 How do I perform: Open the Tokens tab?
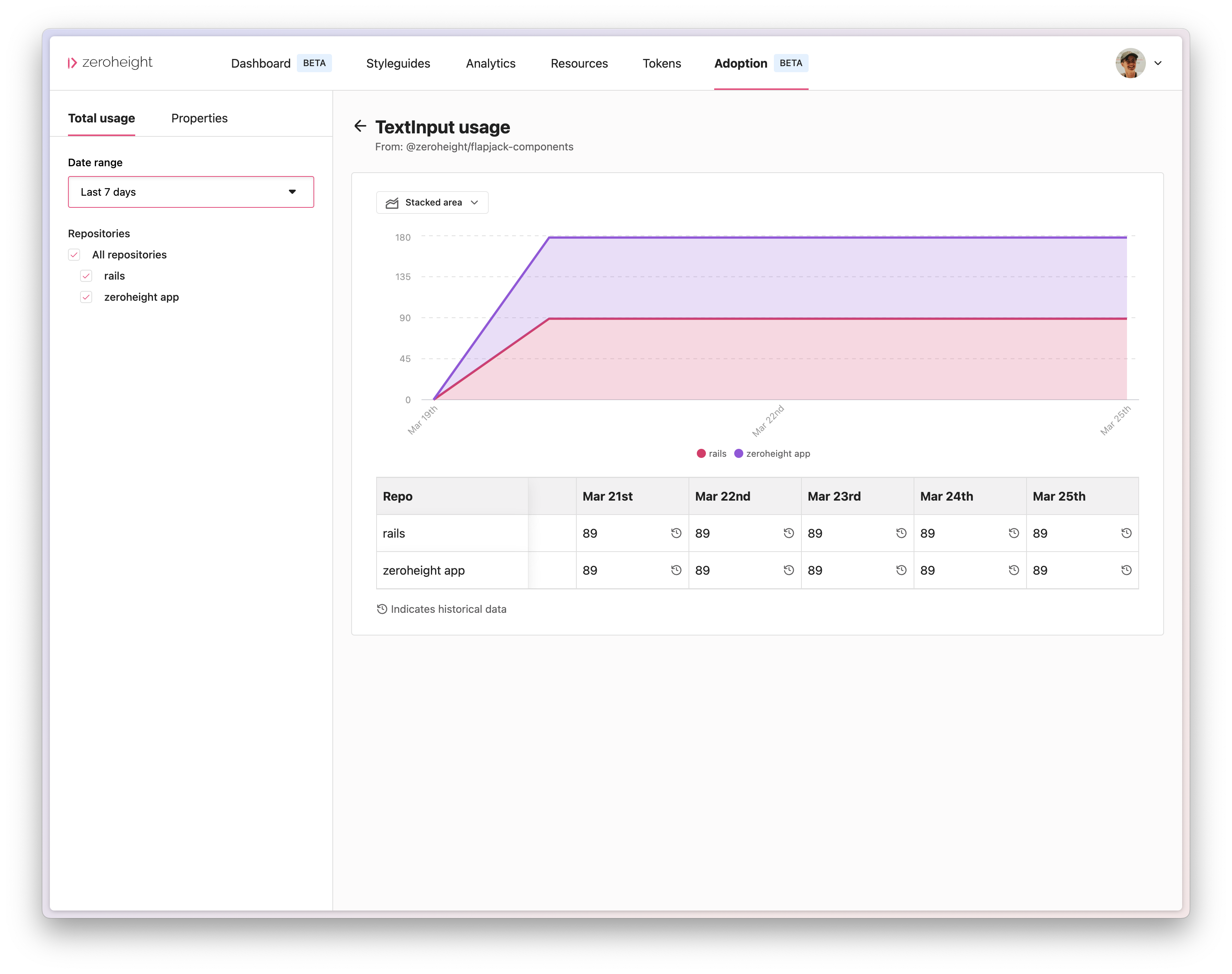(662, 63)
